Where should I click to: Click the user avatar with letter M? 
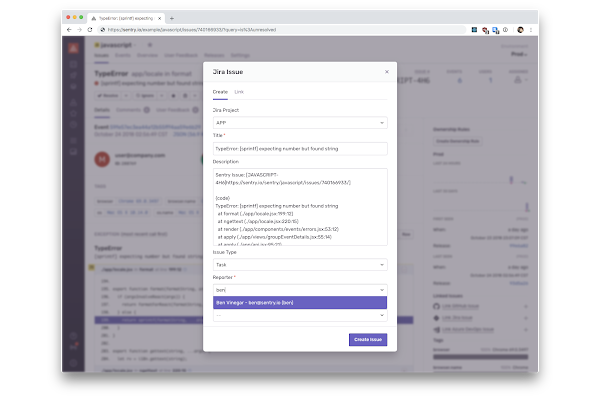click(102, 158)
